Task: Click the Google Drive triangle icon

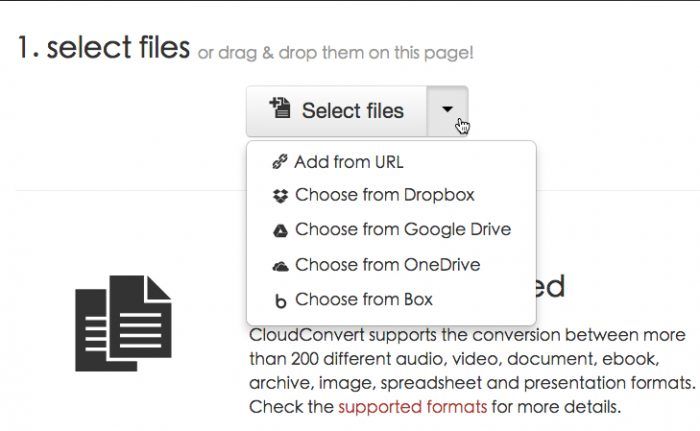Action: 279,231
